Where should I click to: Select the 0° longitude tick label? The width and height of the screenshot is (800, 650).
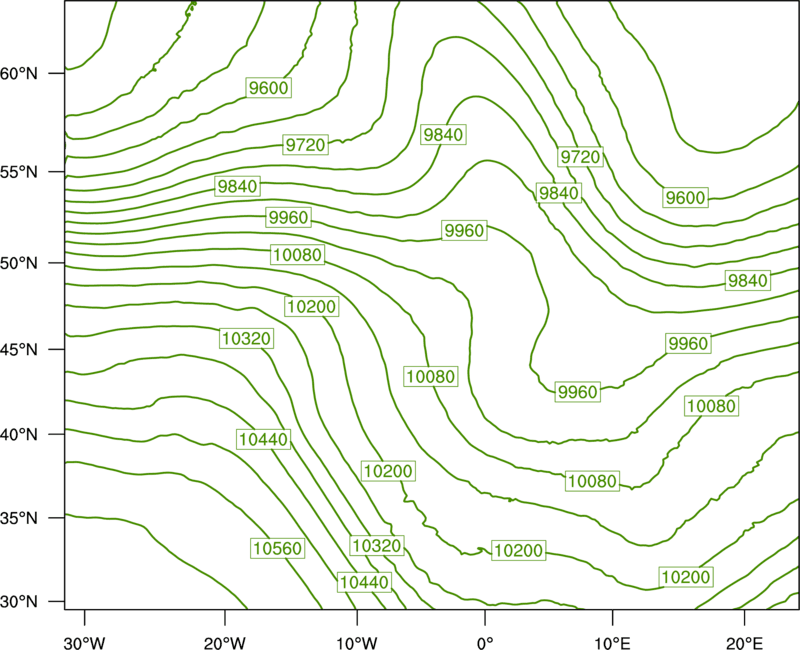(485, 643)
